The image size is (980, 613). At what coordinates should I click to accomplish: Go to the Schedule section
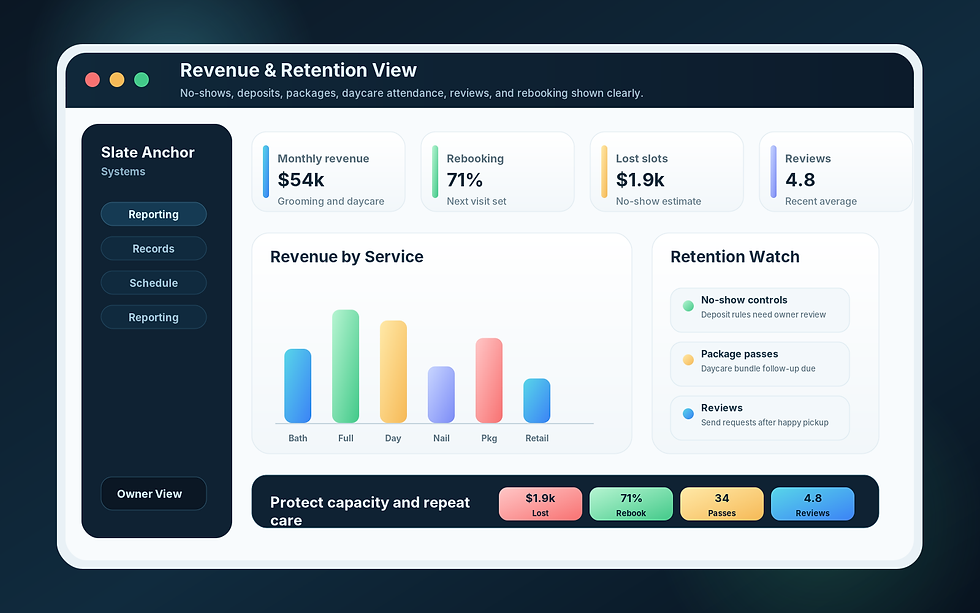153,282
